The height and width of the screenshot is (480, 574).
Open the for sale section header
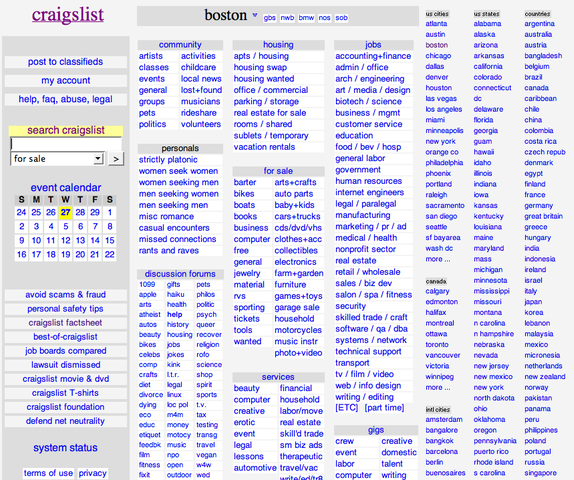click(278, 171)
